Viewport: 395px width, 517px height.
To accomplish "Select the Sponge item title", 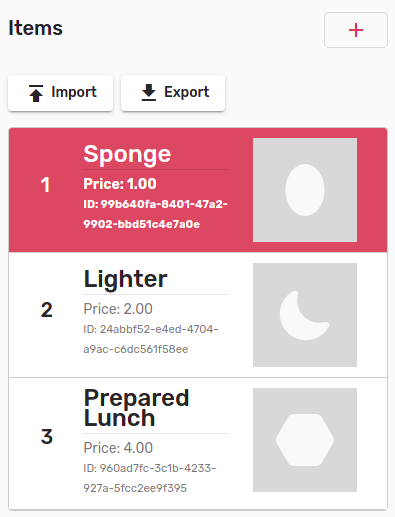I will point(127,154).
